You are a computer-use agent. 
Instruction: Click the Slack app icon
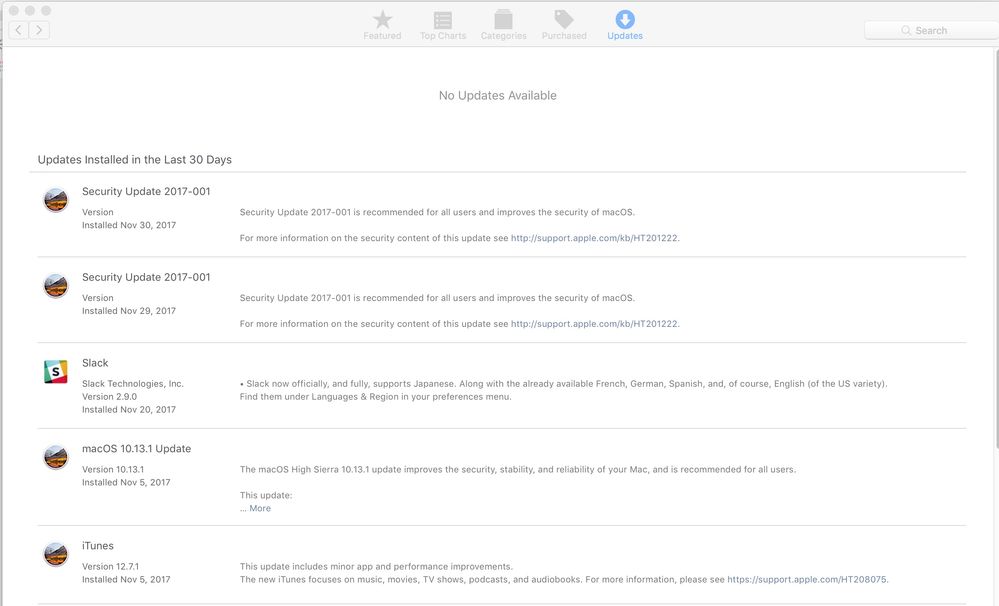click(56, 372)
